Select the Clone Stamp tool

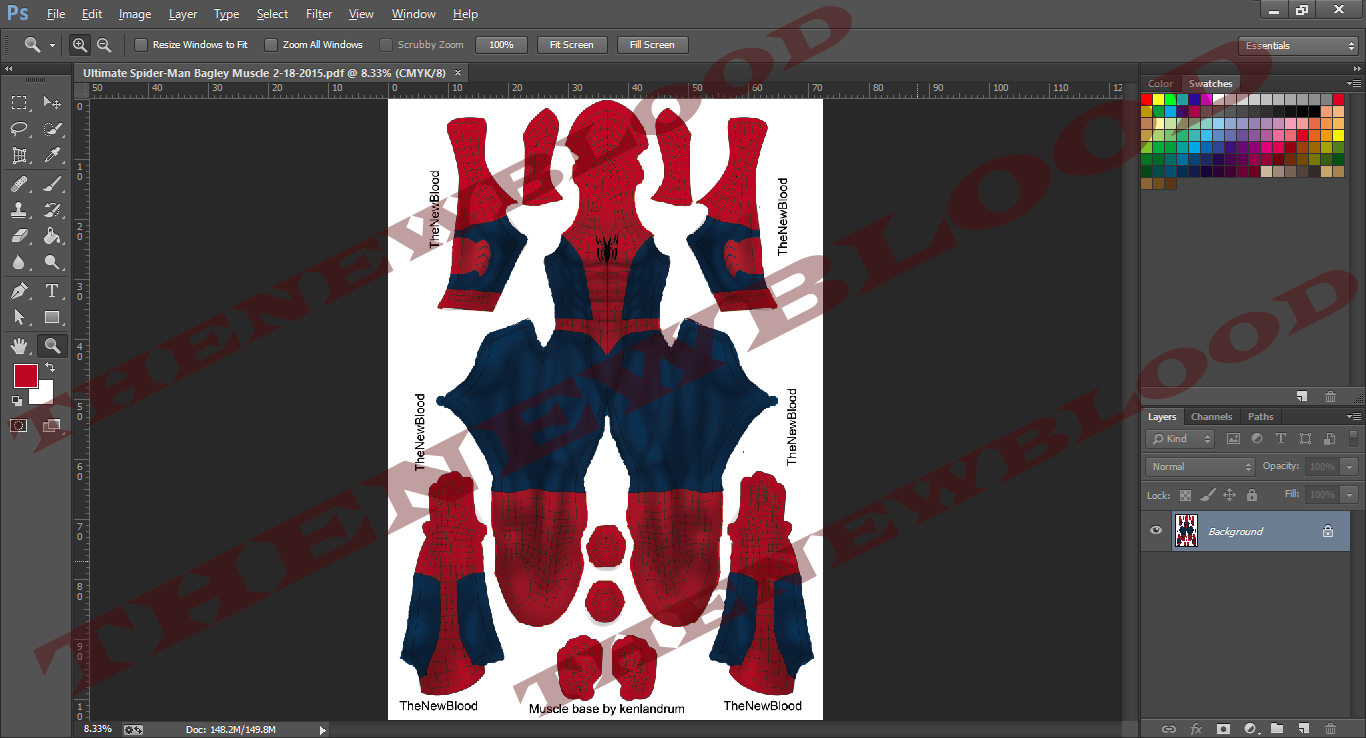click(x=19, y=210)
